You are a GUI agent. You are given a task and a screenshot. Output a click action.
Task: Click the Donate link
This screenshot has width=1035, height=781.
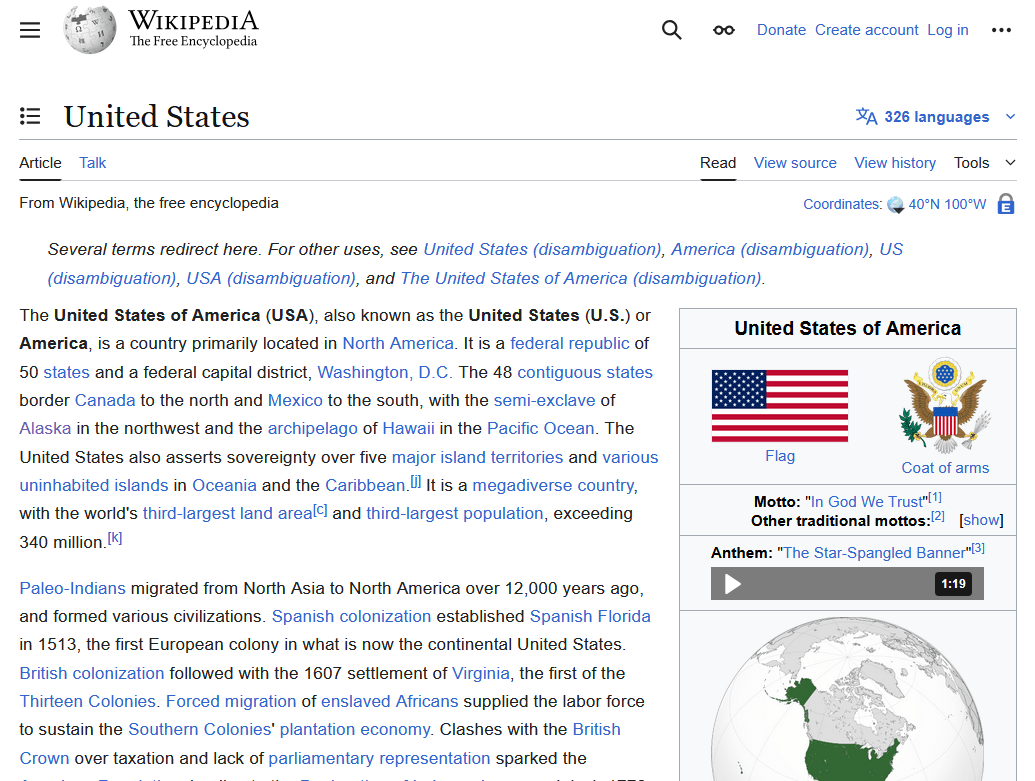(781, 30)
